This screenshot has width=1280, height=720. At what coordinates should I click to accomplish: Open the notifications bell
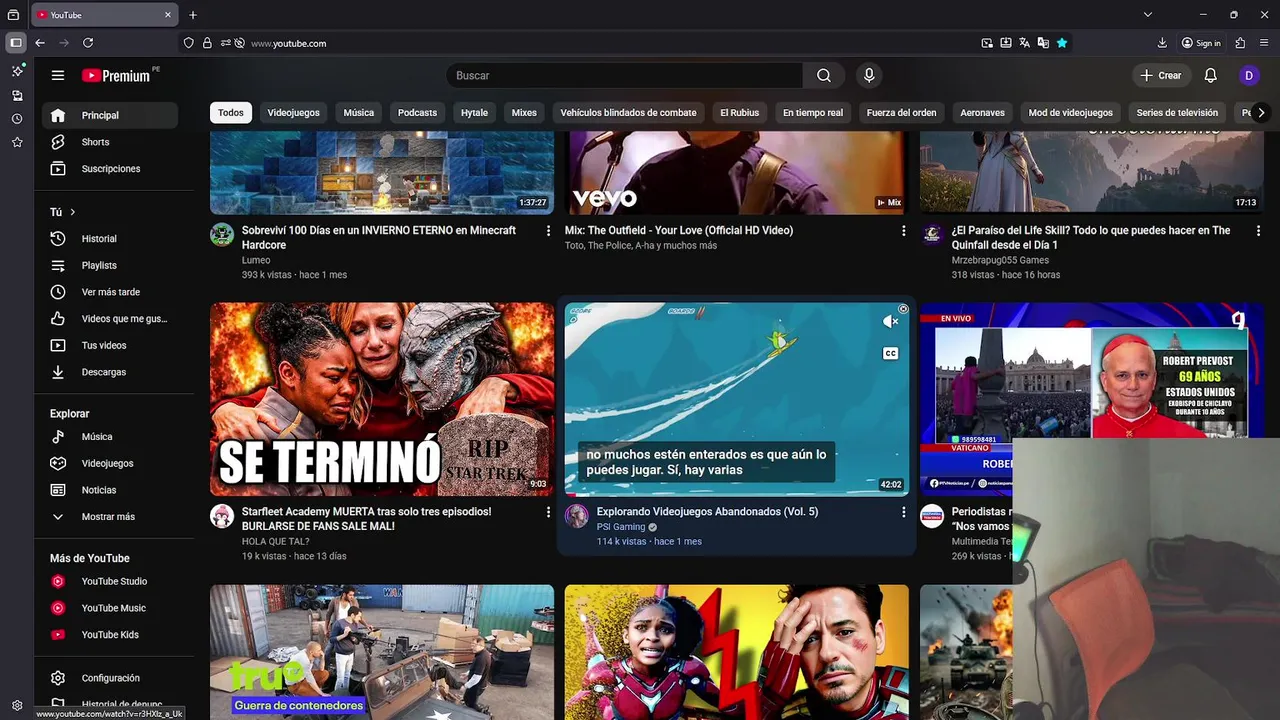point(1210,75)
